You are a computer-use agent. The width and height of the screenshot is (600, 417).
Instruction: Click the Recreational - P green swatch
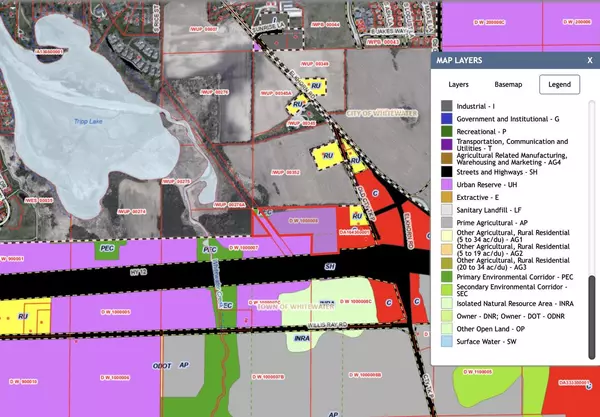447,131
